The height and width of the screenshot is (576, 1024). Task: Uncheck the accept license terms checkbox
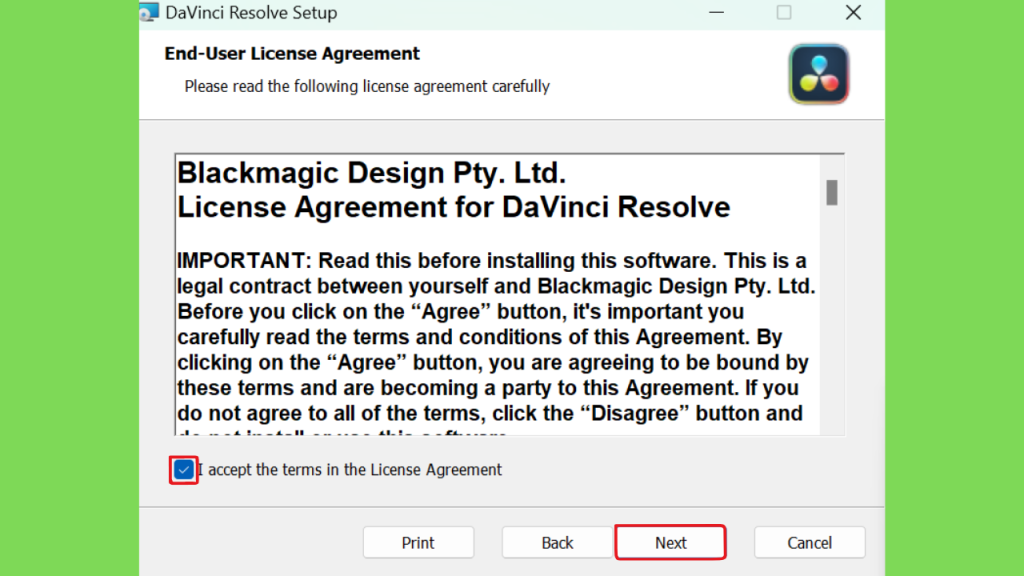[184, 470]
